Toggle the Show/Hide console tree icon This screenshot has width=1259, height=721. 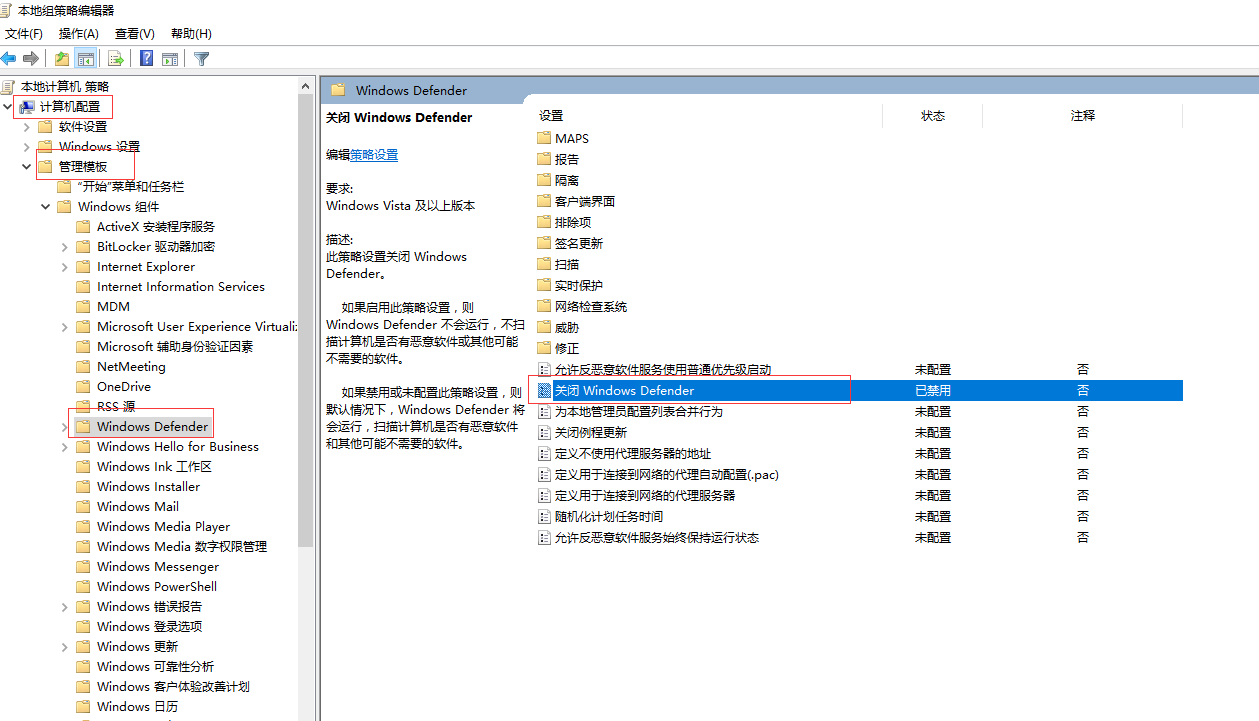[86, 59]
